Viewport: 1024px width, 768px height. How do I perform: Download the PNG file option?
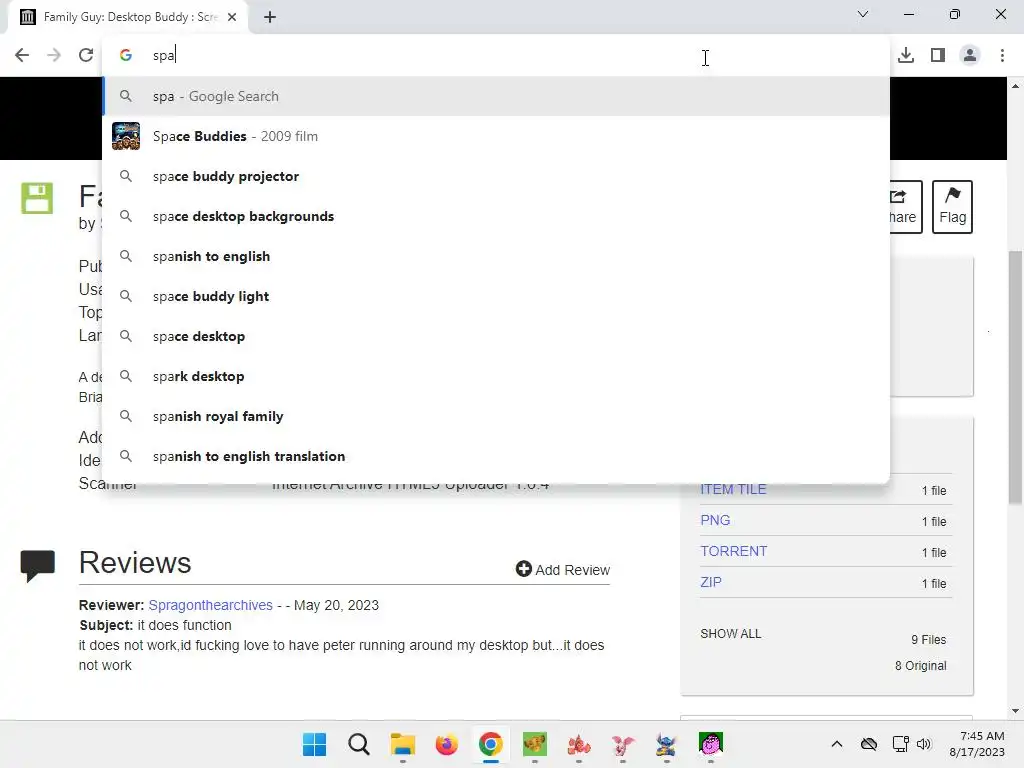pos(715,520)
